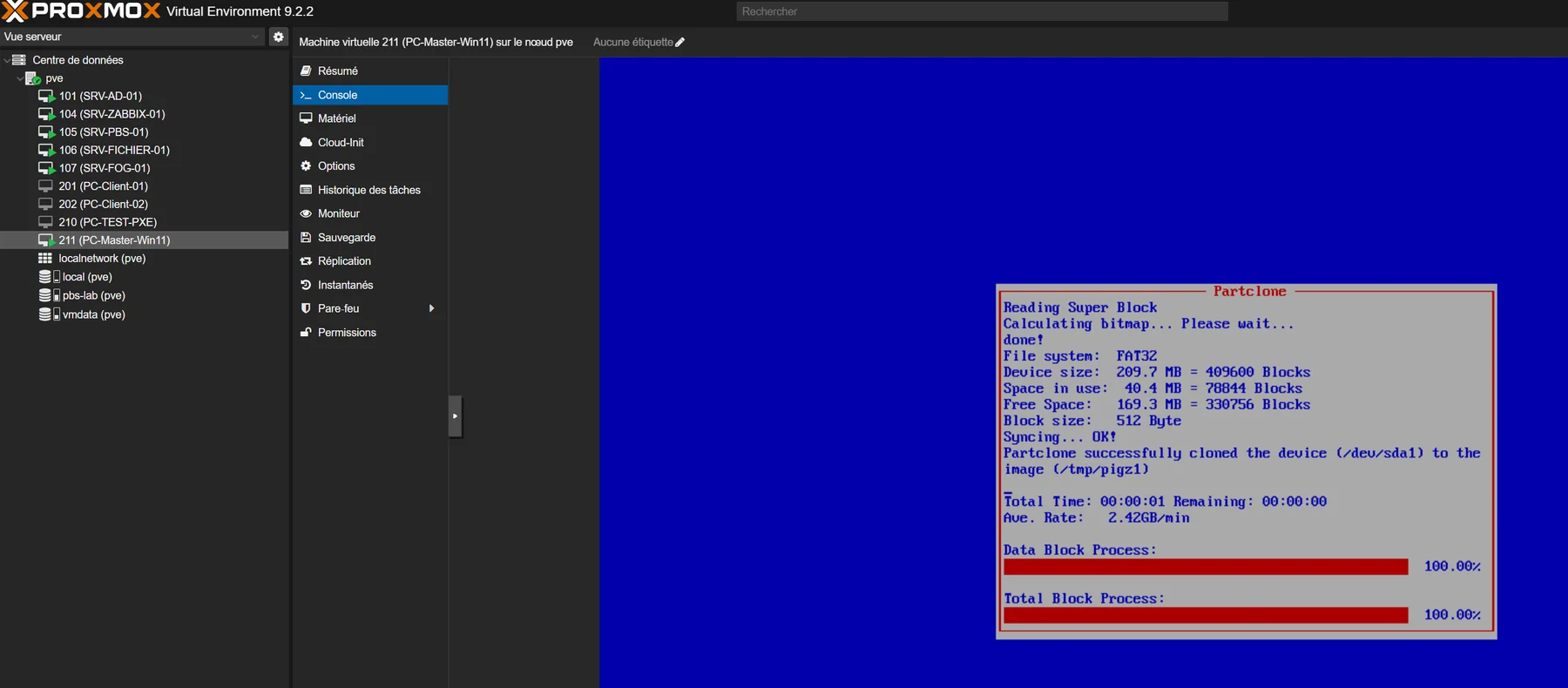
Task: Click the Historique des tâches list icon
Action: click(x=306, y=190)
